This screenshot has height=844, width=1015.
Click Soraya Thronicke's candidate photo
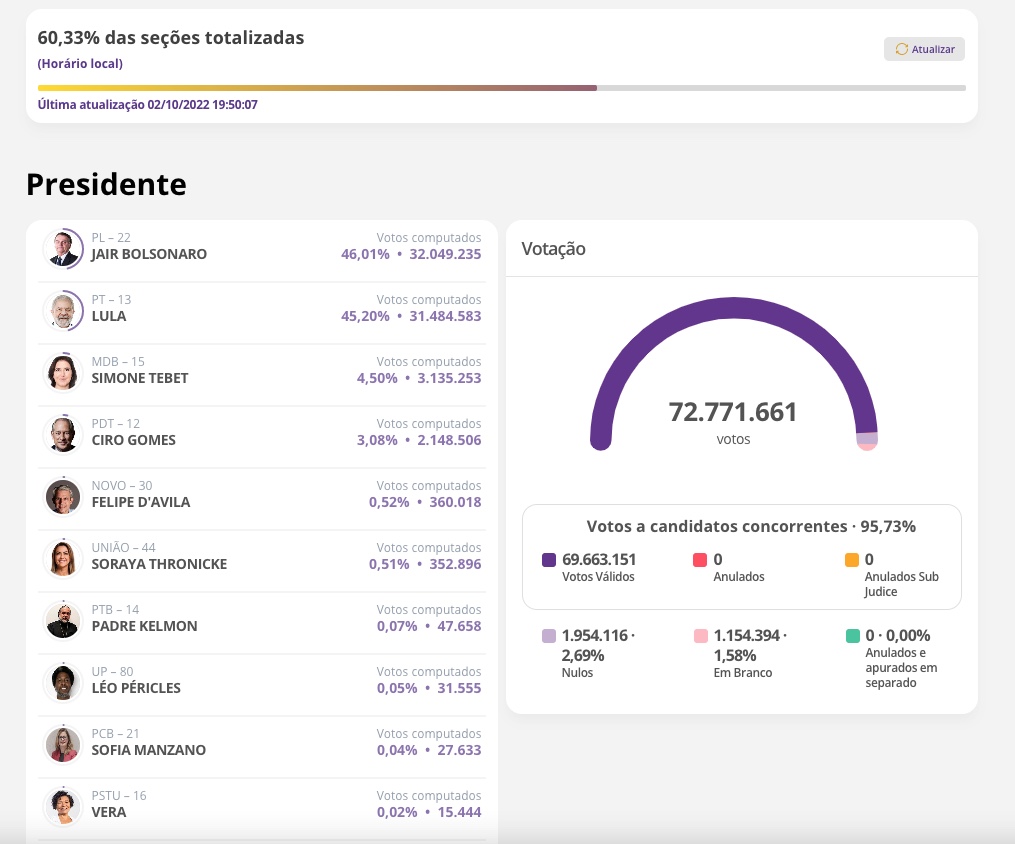[x=62, y=557]
